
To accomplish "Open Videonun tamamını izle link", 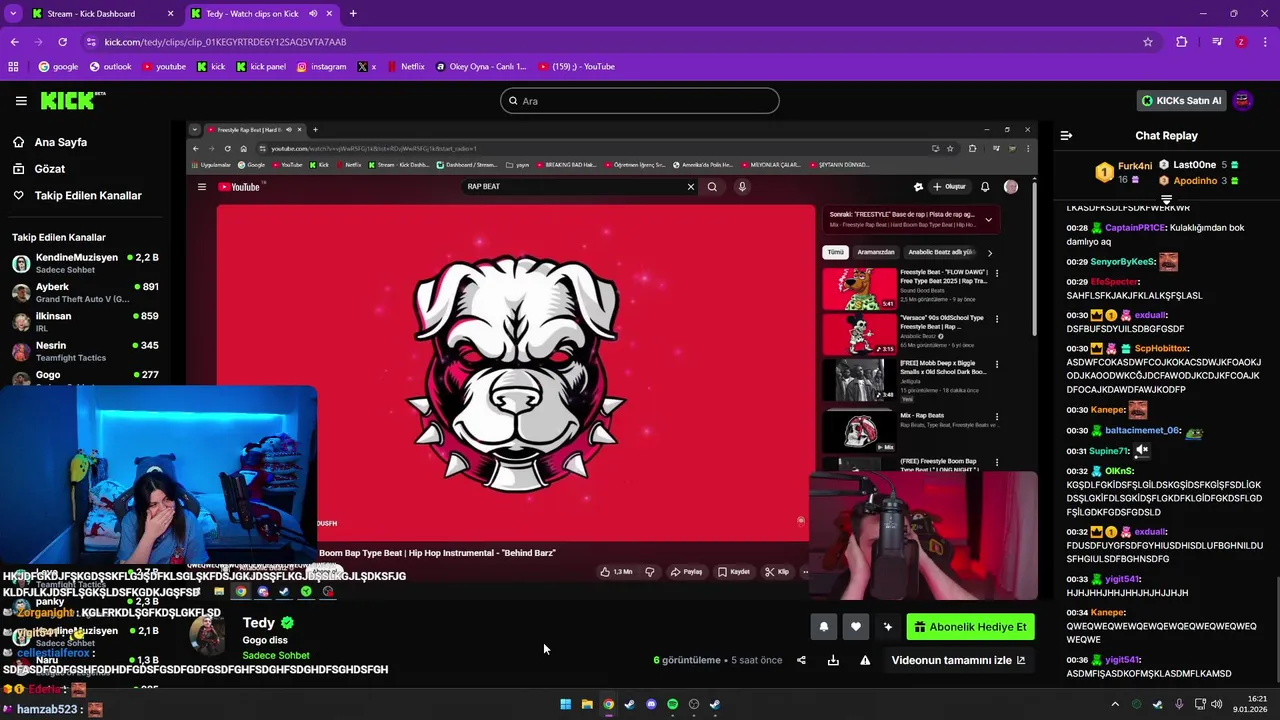I will 958,660.
